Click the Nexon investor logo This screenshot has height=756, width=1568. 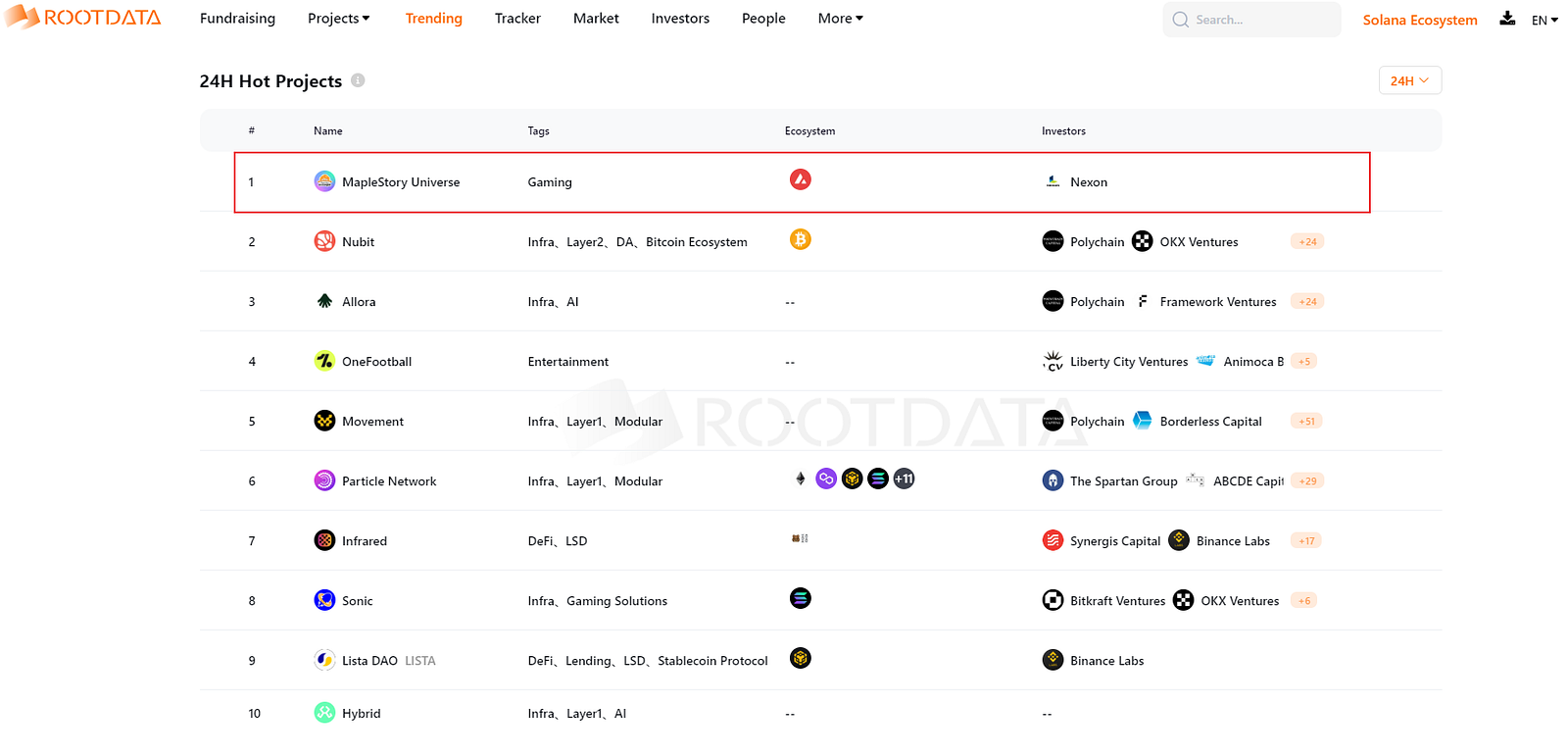(x=1053, y=181)
